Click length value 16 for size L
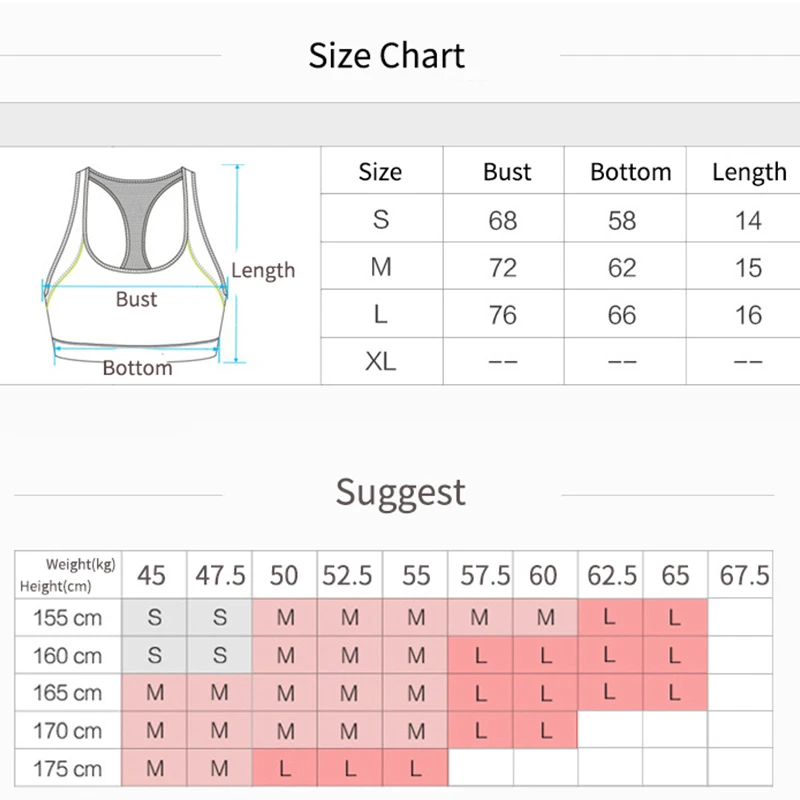The width and height of the screenshot is (800, 800). point(748,315)
